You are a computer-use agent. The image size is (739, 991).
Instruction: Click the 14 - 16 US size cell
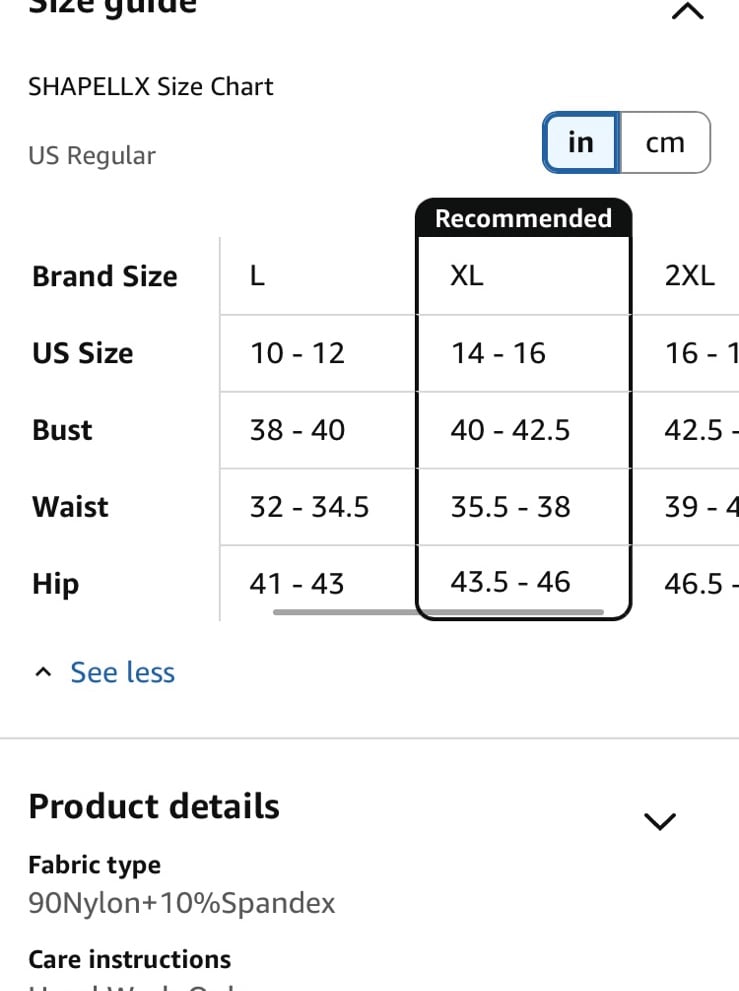pyautogui.click(x=523, y=353)
